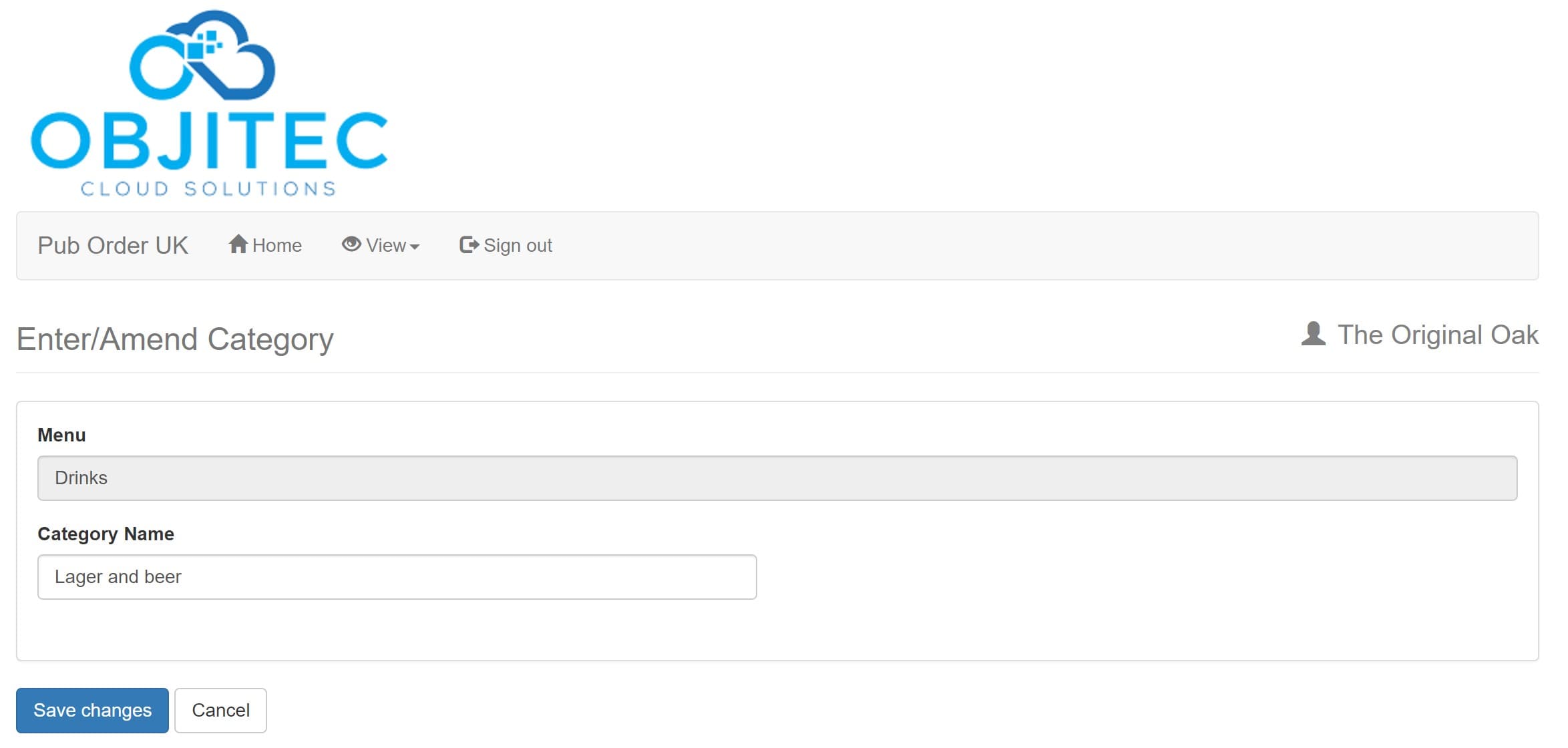The height and width of the screenshot is (748, 1568).
Task: Go to the Home nav item
Action: (265, 246)
